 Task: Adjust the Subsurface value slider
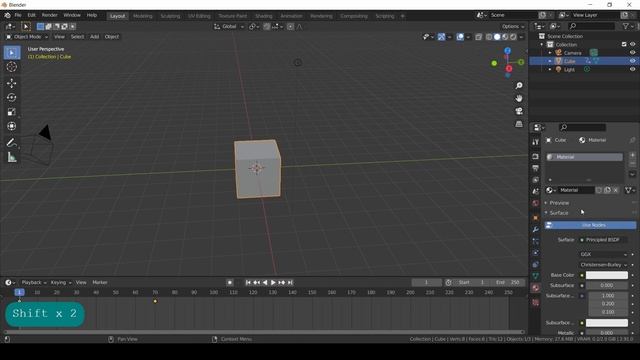coord(607,286)
